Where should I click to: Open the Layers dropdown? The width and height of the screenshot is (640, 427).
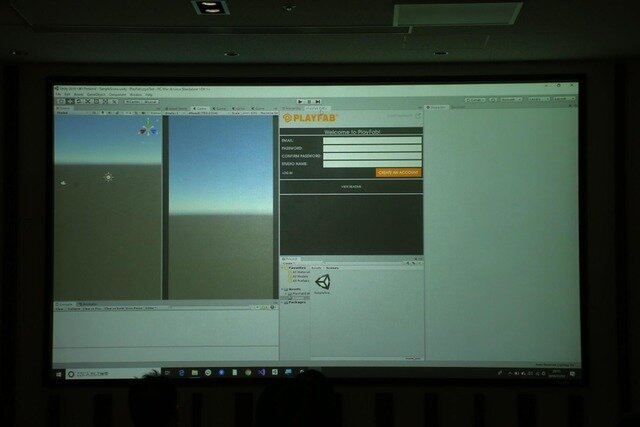537,99
